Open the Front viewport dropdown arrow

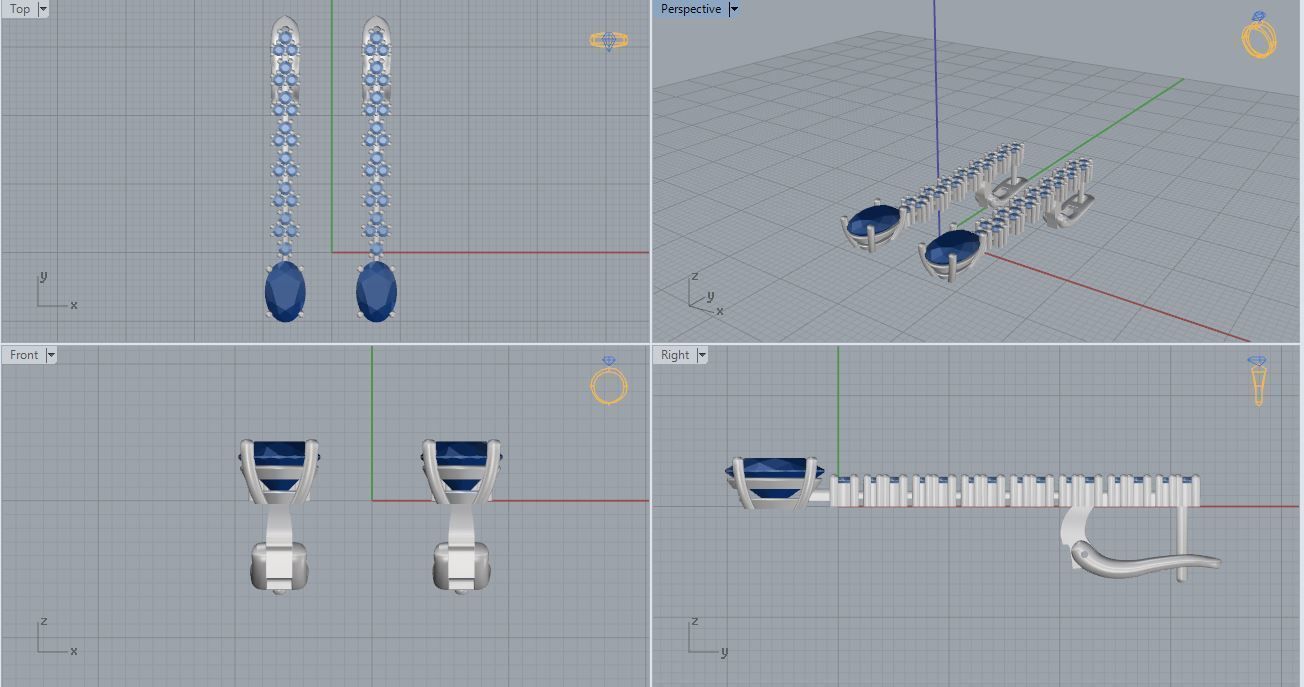tap(51, 355)
